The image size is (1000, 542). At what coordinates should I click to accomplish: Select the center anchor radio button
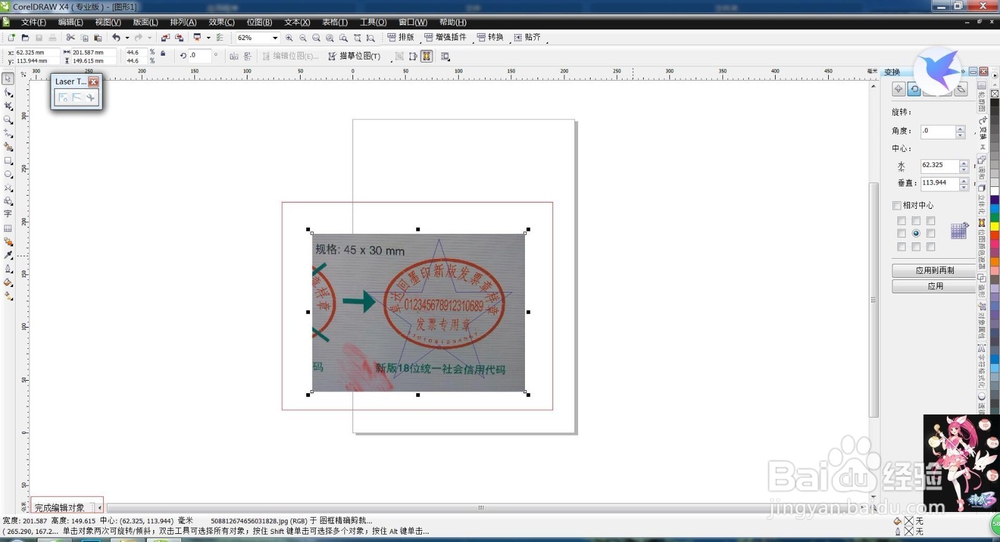[916, 233]
